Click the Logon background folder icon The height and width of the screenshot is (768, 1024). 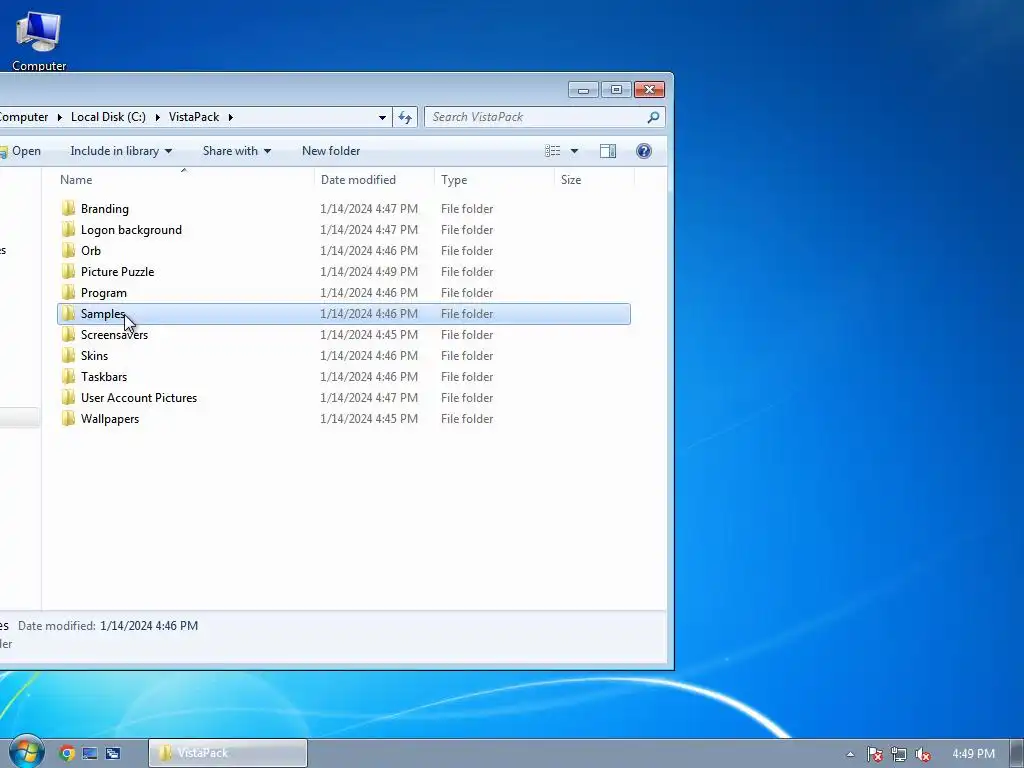pyautogui.click(x=69, y=230)
